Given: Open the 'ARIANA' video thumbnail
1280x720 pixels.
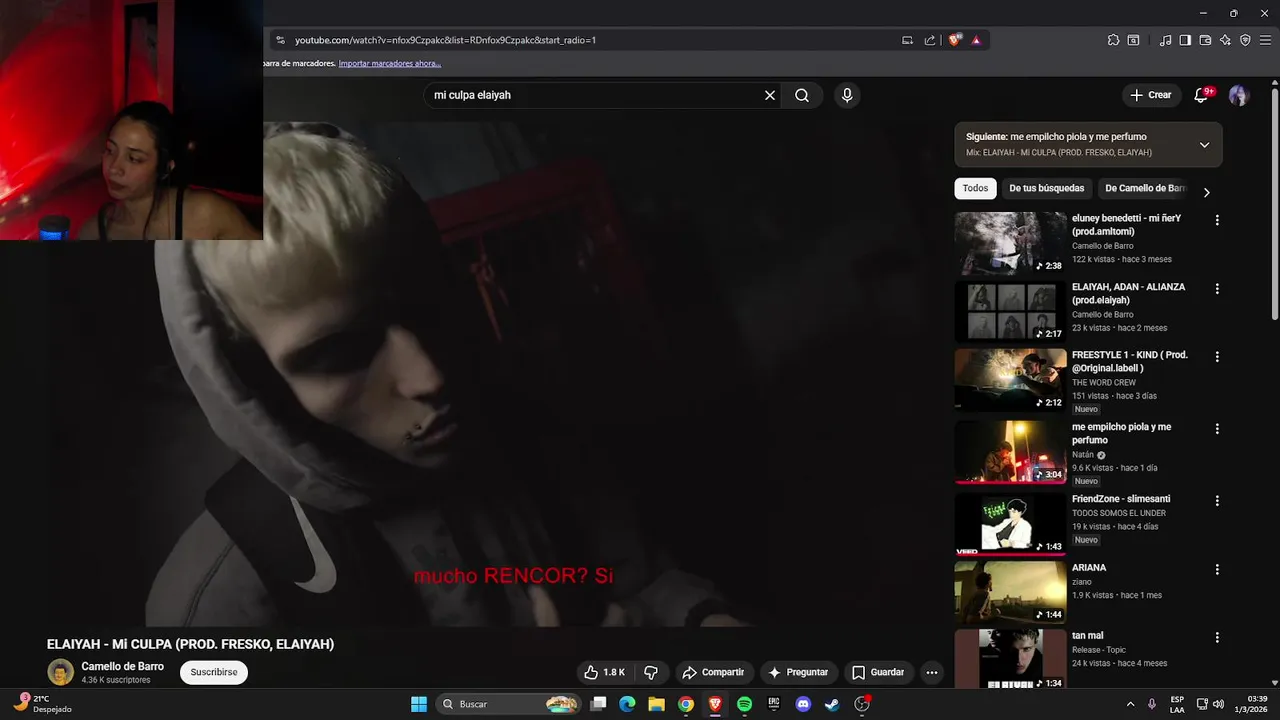Looking at the screenshot, I should tap(1010, 592).
